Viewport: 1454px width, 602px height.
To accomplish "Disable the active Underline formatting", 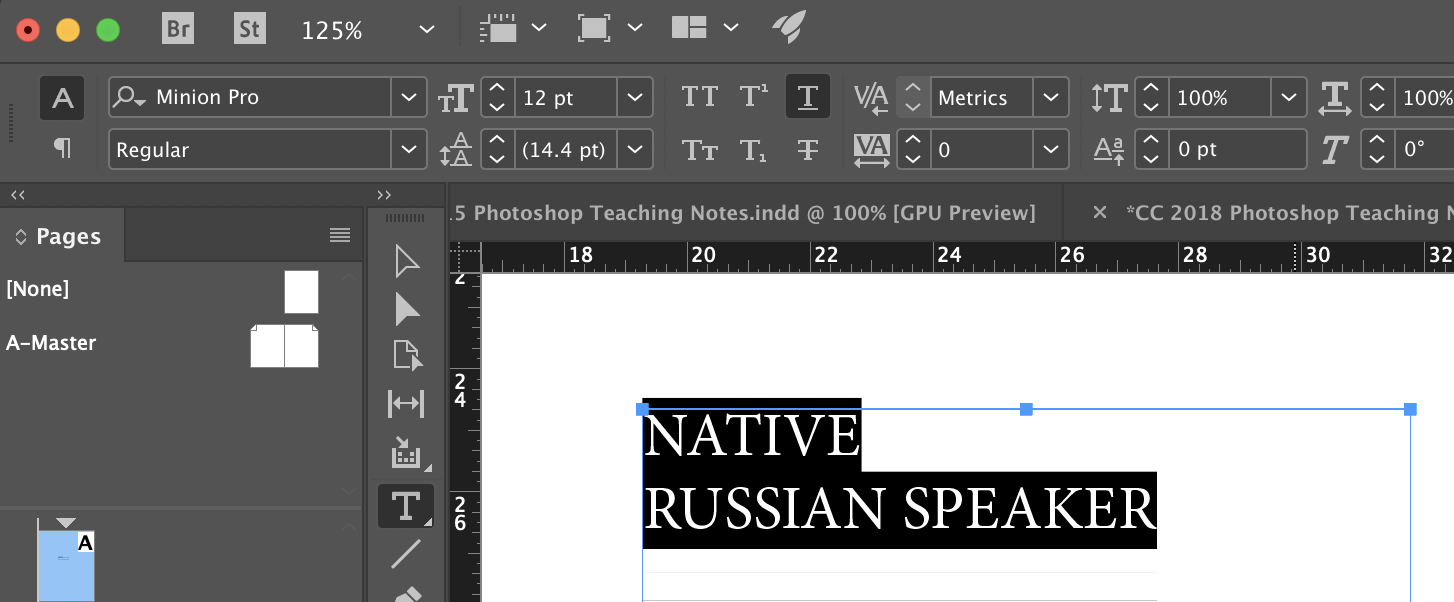I will [808, 96].
